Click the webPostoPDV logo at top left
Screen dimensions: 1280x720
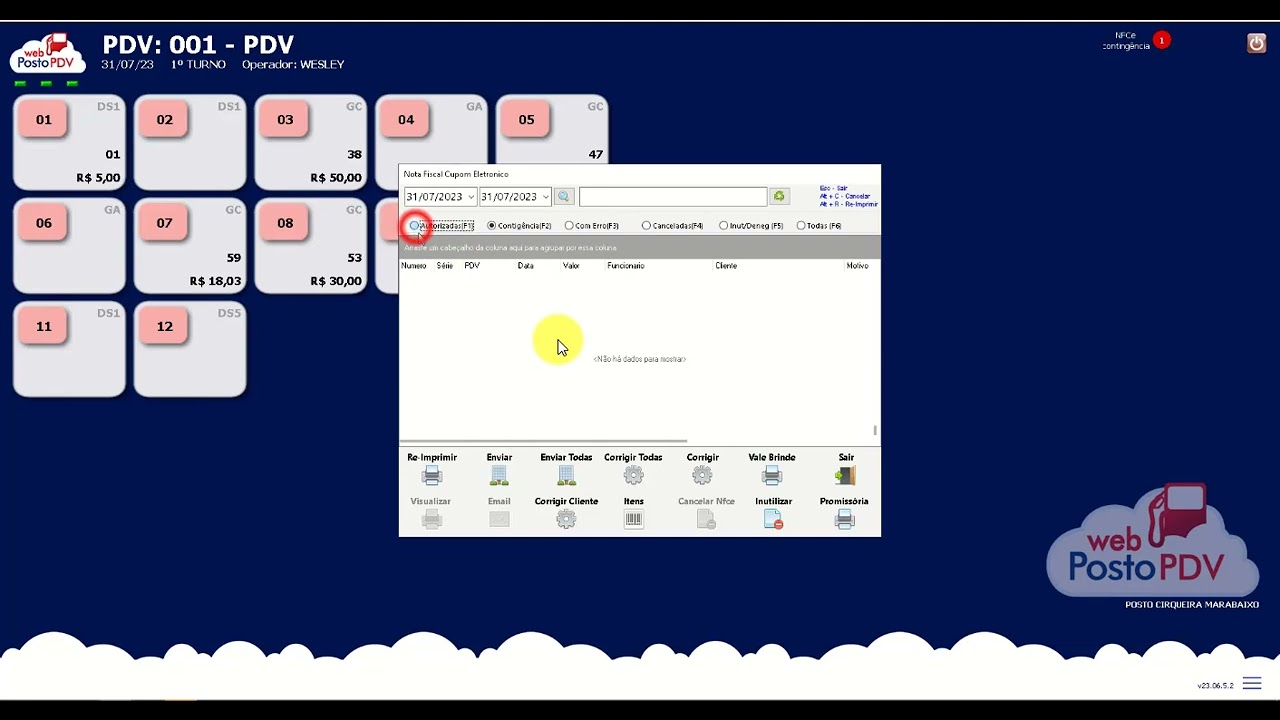pyautogui.click(x=49, y=56)
